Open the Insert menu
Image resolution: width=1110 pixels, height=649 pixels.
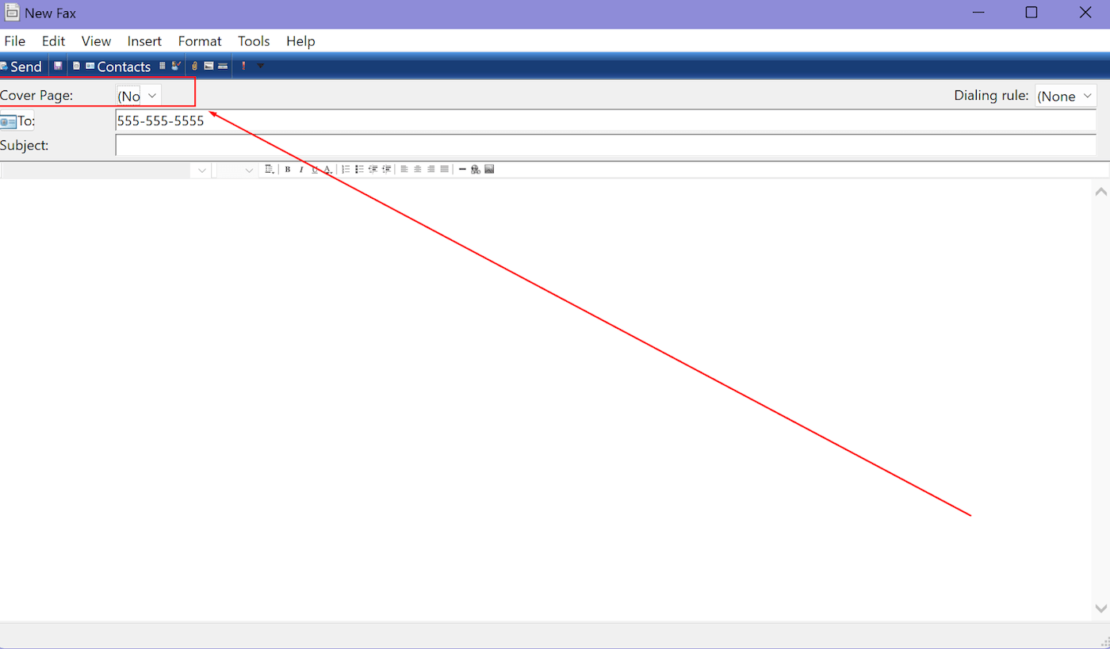click(x=144, y=41)
